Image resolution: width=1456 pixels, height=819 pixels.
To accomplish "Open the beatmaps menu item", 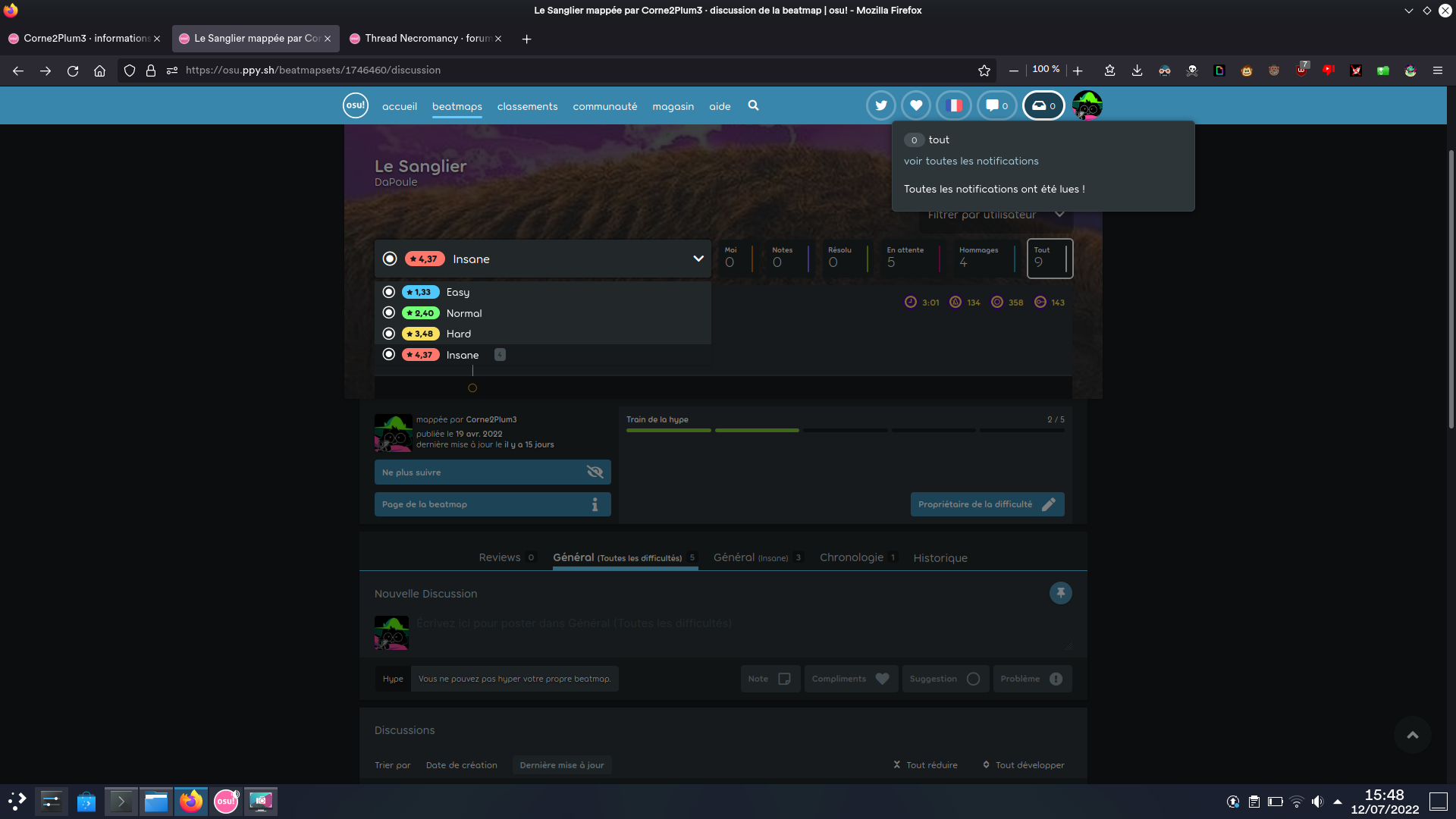I will [x=457, y=106].
